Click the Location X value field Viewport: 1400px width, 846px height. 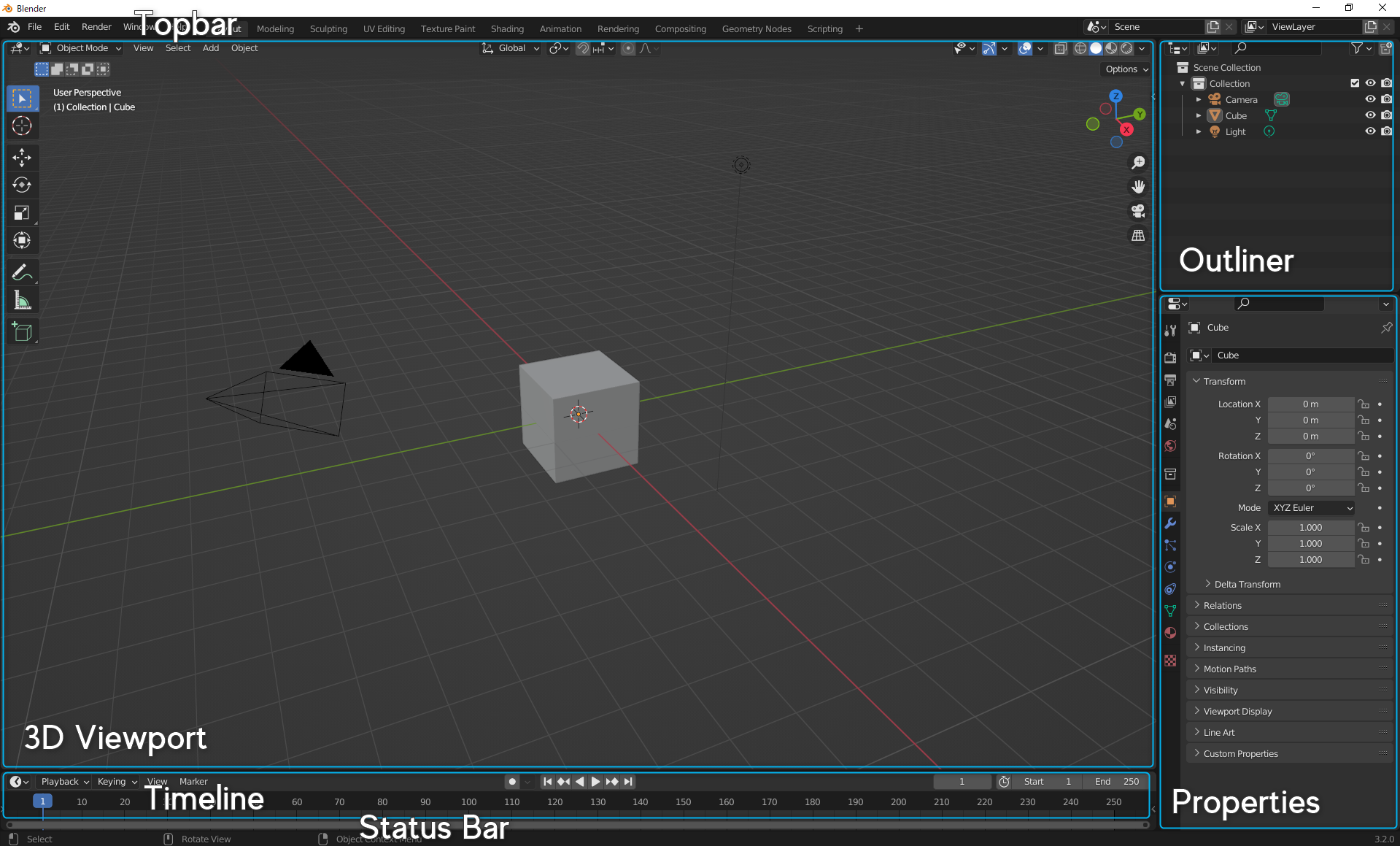(x=1310, y=404)
